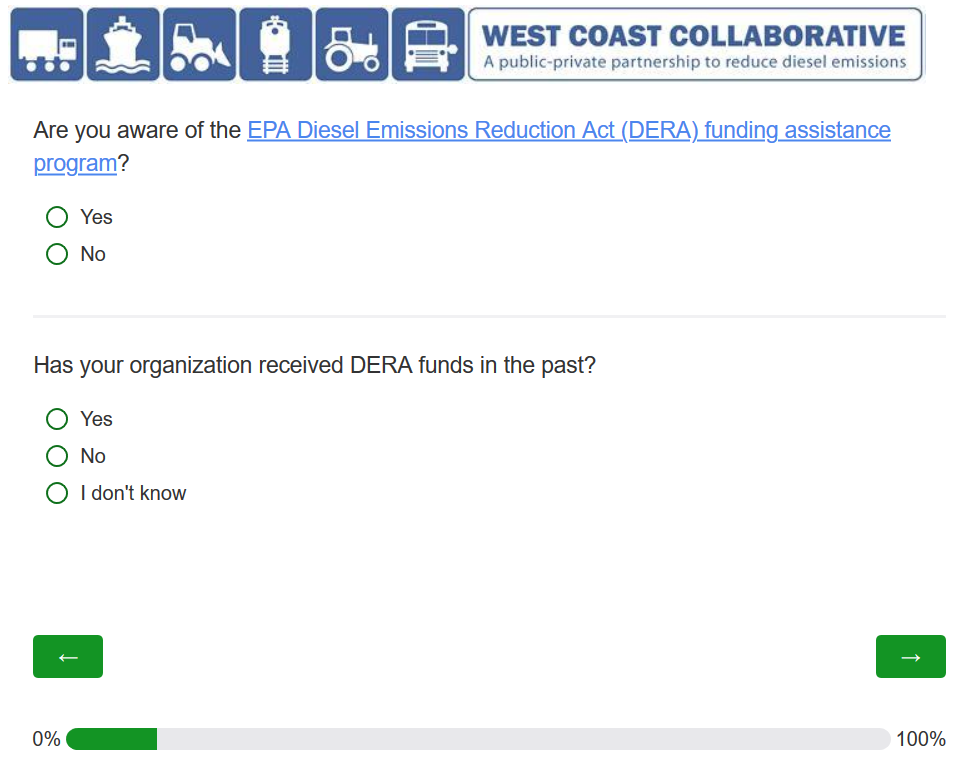
Task: Click the ship icon in the banner
Action: tap(123, 45)
